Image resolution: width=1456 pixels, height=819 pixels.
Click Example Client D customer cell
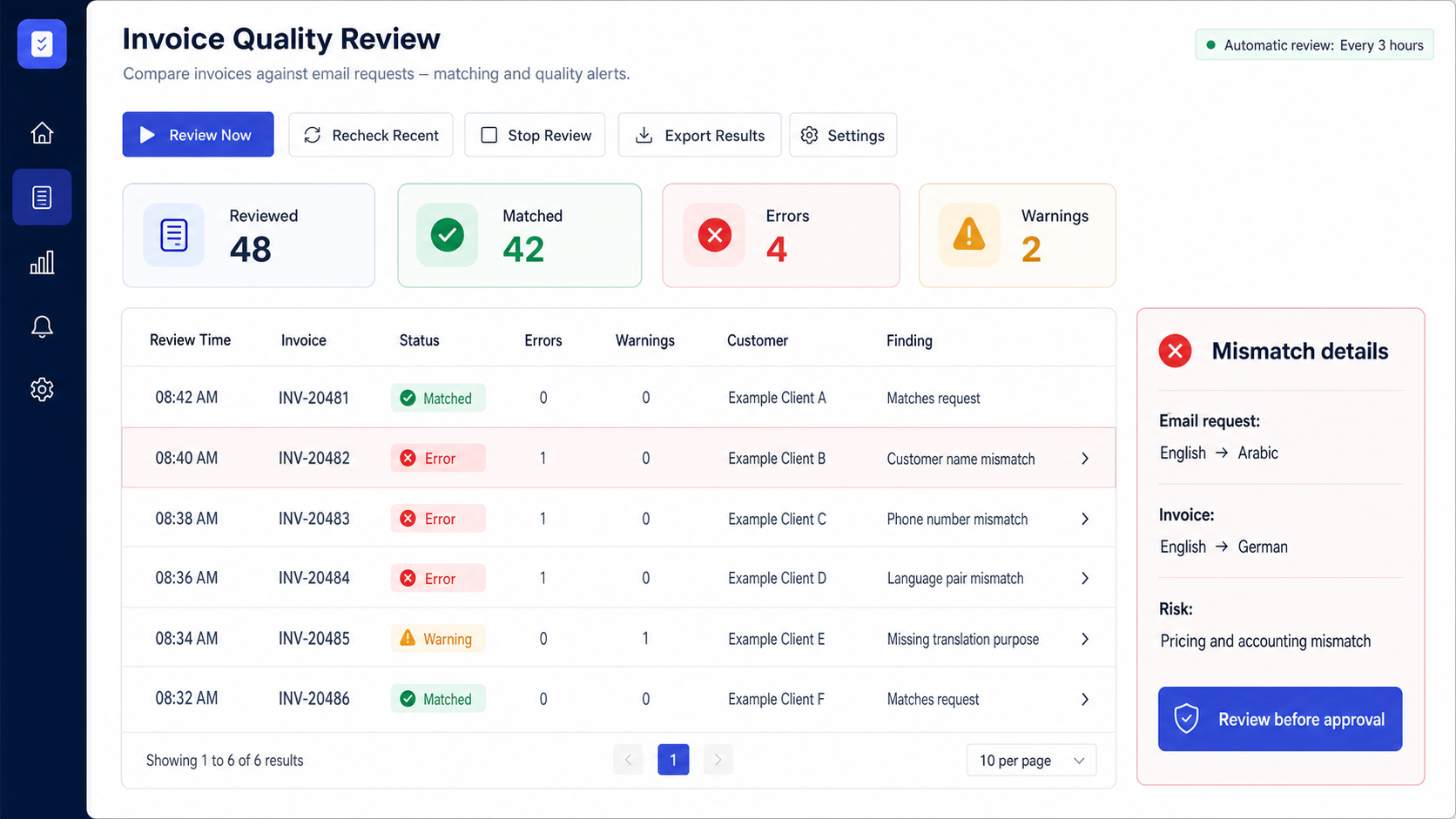click(x=777, y=578)
